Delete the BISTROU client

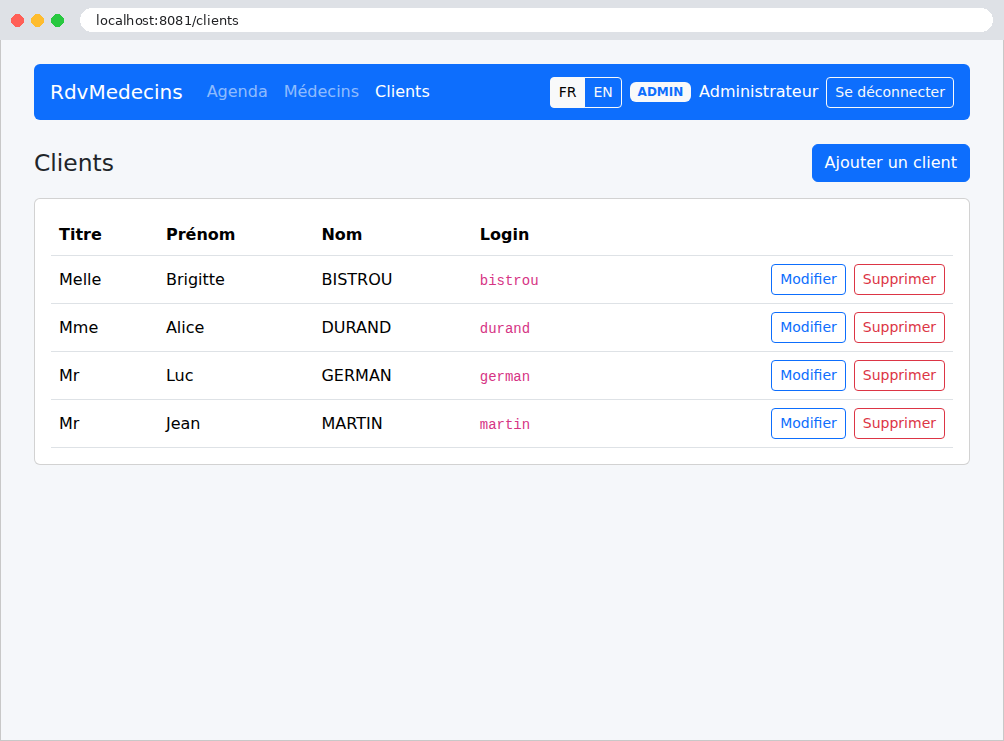899,279
